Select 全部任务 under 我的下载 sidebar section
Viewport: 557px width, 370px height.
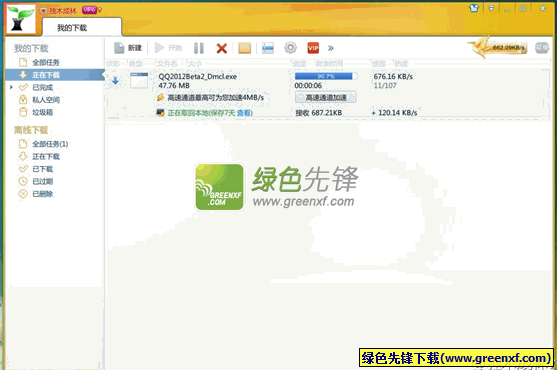click(45, 62)
